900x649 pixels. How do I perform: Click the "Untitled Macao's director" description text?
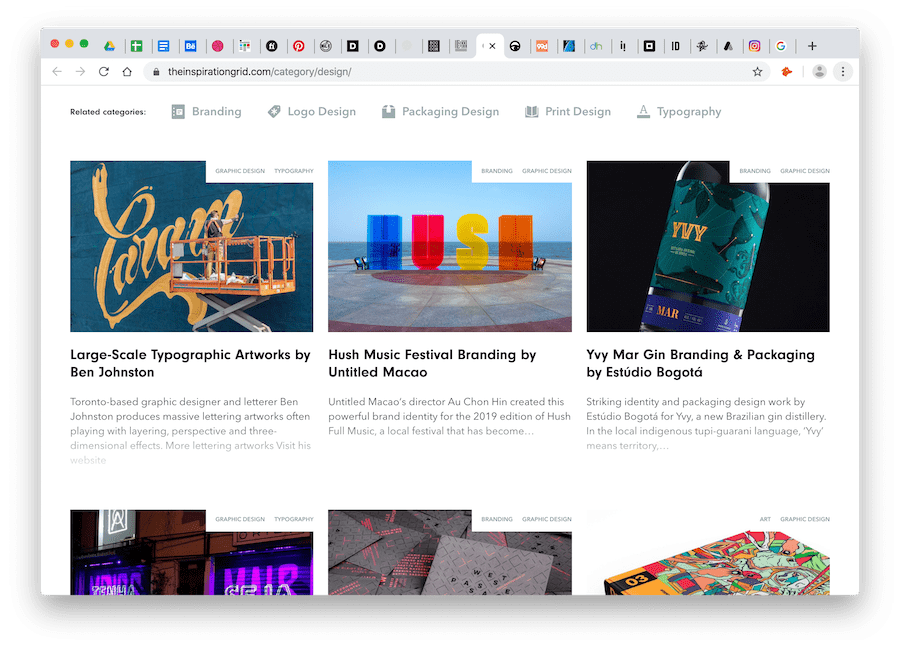tap(449, 417)
